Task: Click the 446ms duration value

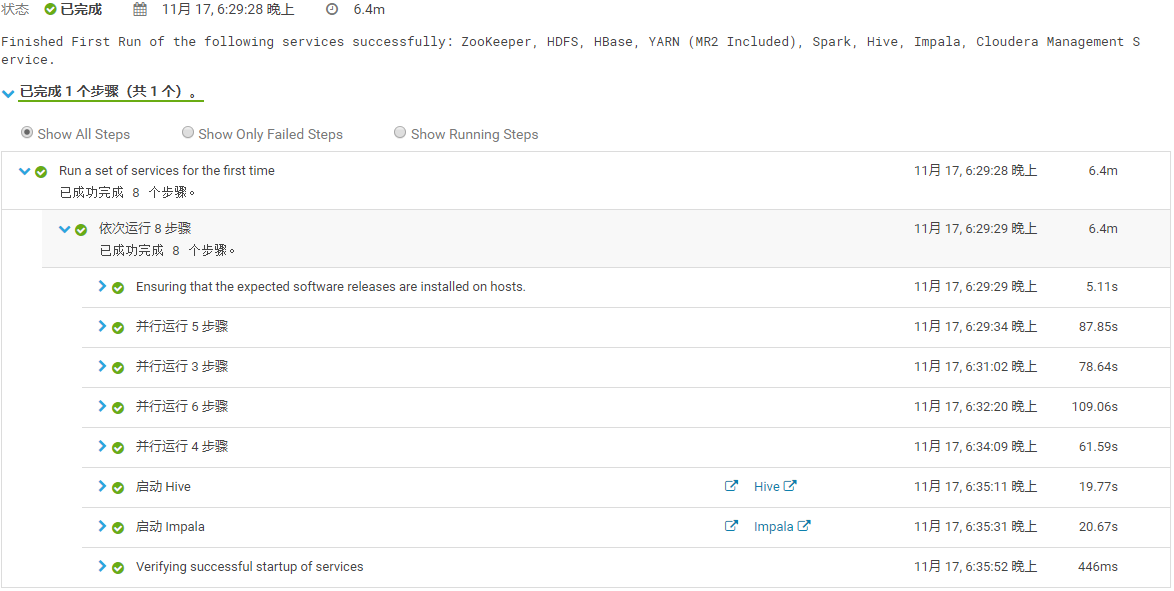Action: (x=1098, y=567)
